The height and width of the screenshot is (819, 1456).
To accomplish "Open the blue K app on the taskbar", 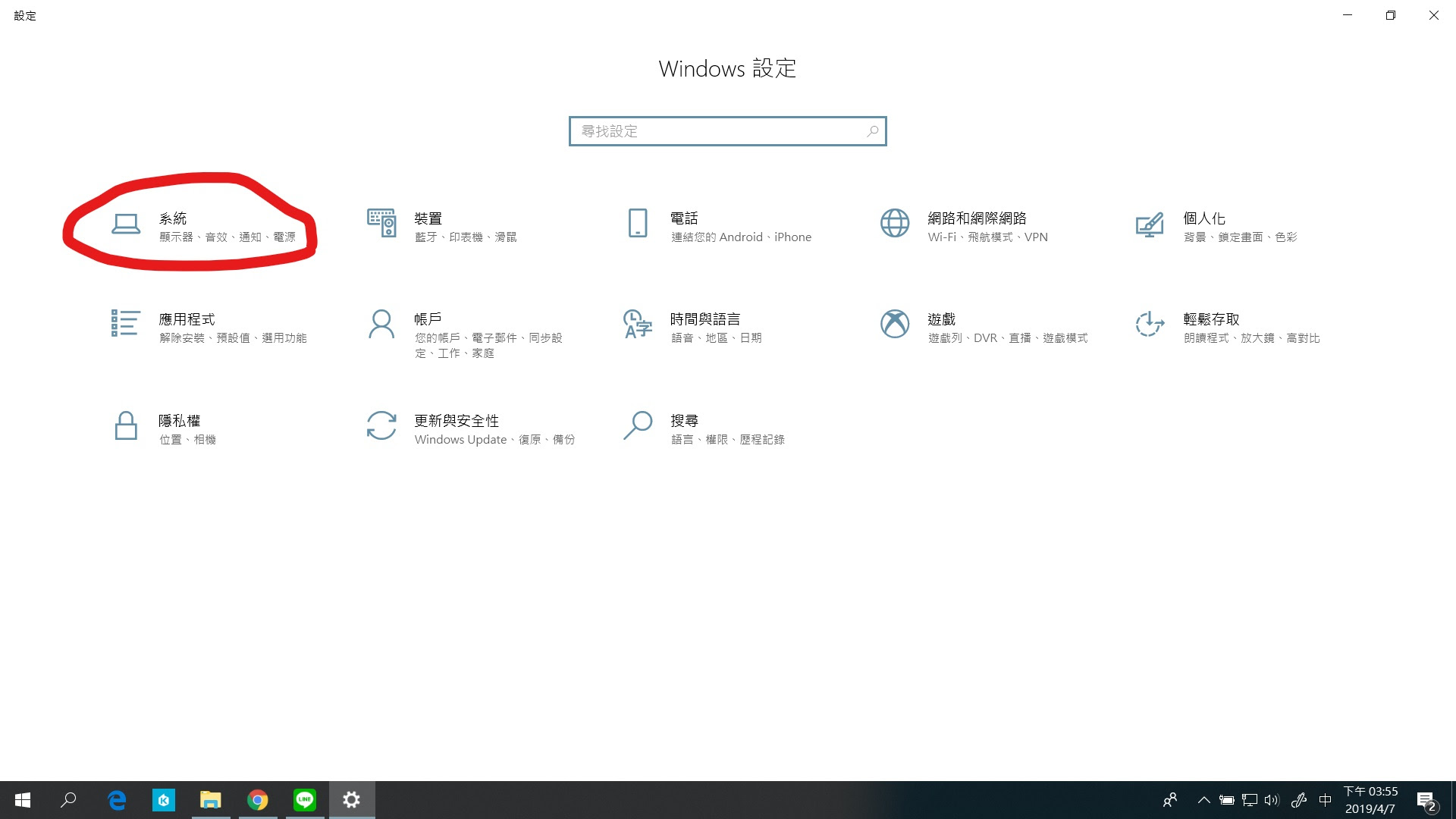I will [x=164, y=800].
